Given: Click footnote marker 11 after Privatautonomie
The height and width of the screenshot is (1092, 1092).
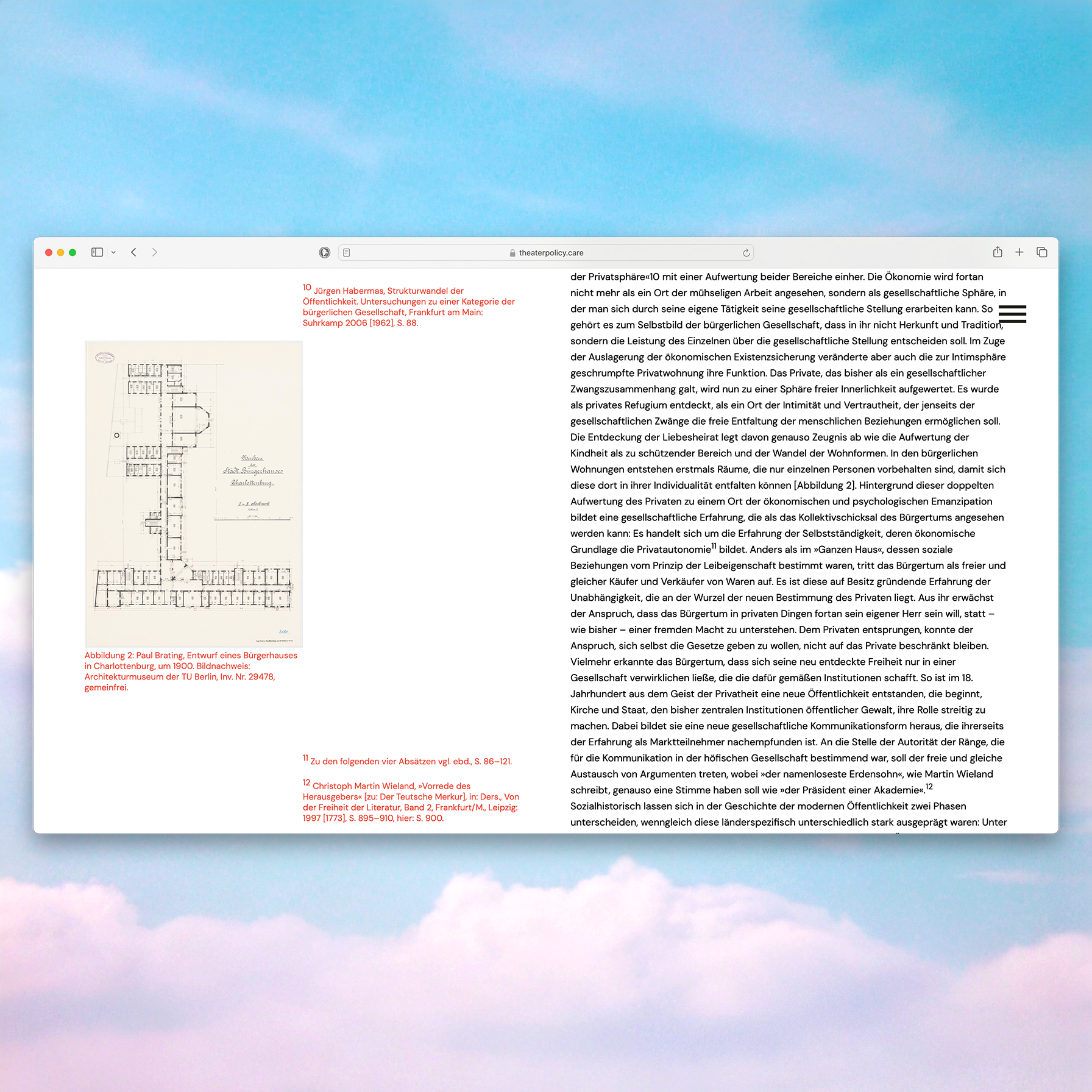Looking at the screenshot, I should (x=714, y=547).
